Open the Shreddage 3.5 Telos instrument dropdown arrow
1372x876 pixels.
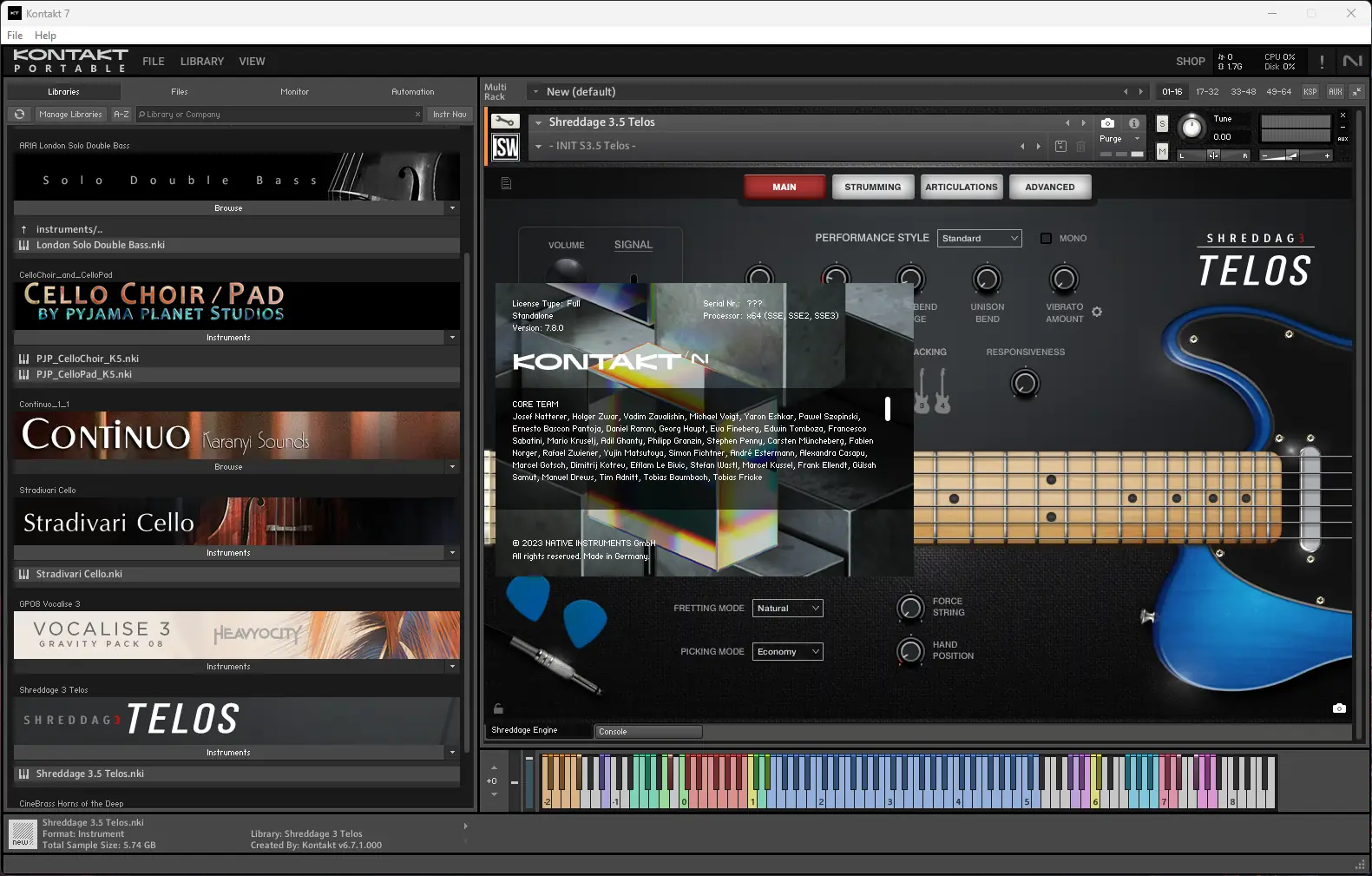click(x=538, y=123)
